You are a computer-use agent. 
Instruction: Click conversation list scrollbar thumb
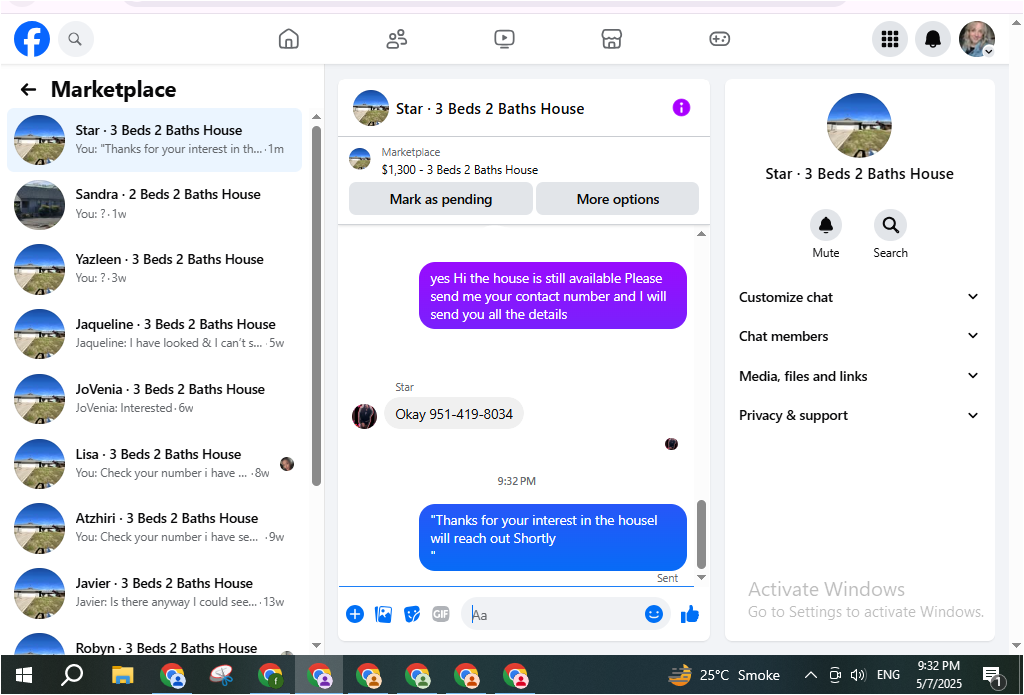pos(316,306)
